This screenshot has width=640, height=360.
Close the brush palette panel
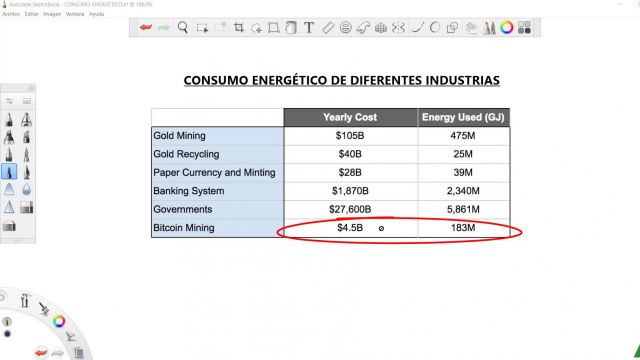tap(31, 88)
